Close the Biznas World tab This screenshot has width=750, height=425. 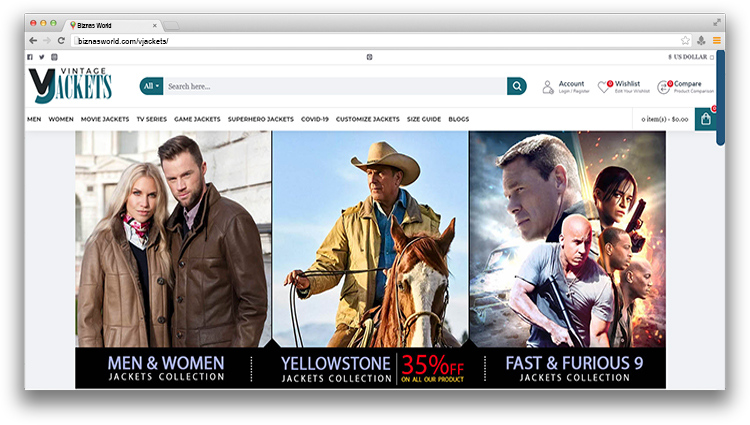pos(154,25)
